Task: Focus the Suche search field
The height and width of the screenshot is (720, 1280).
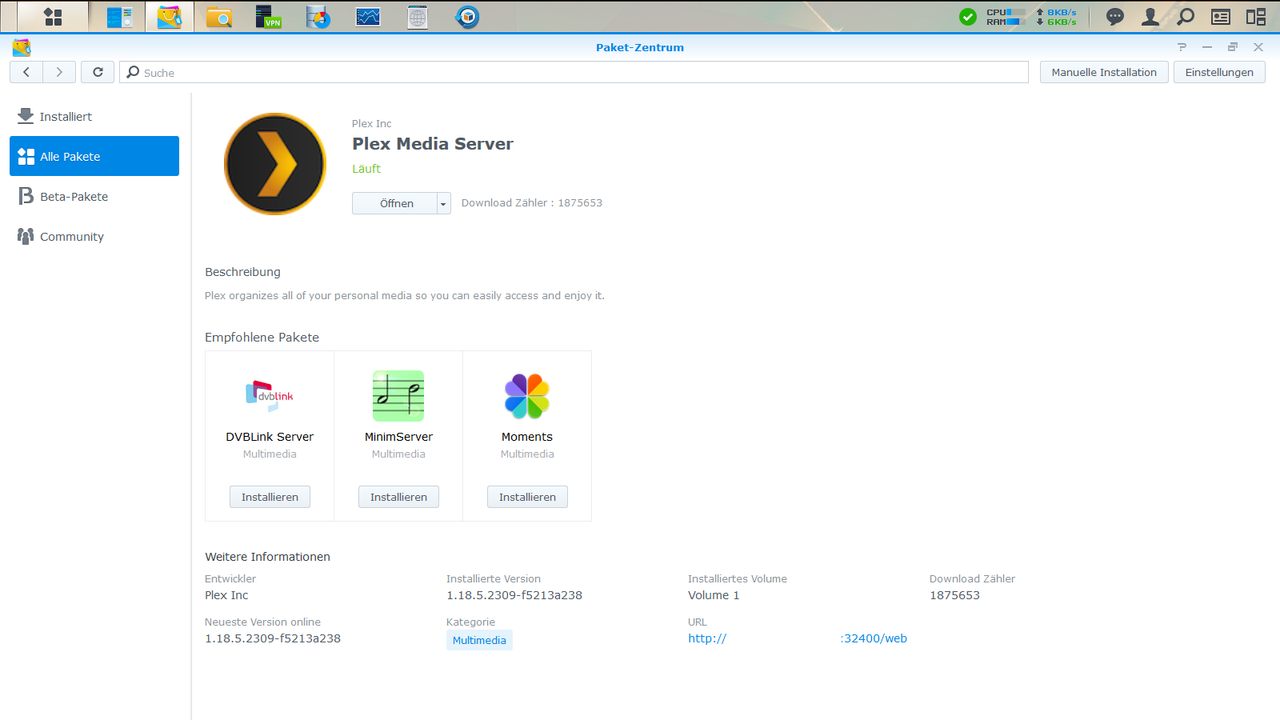Action: [x=574, y=72]
